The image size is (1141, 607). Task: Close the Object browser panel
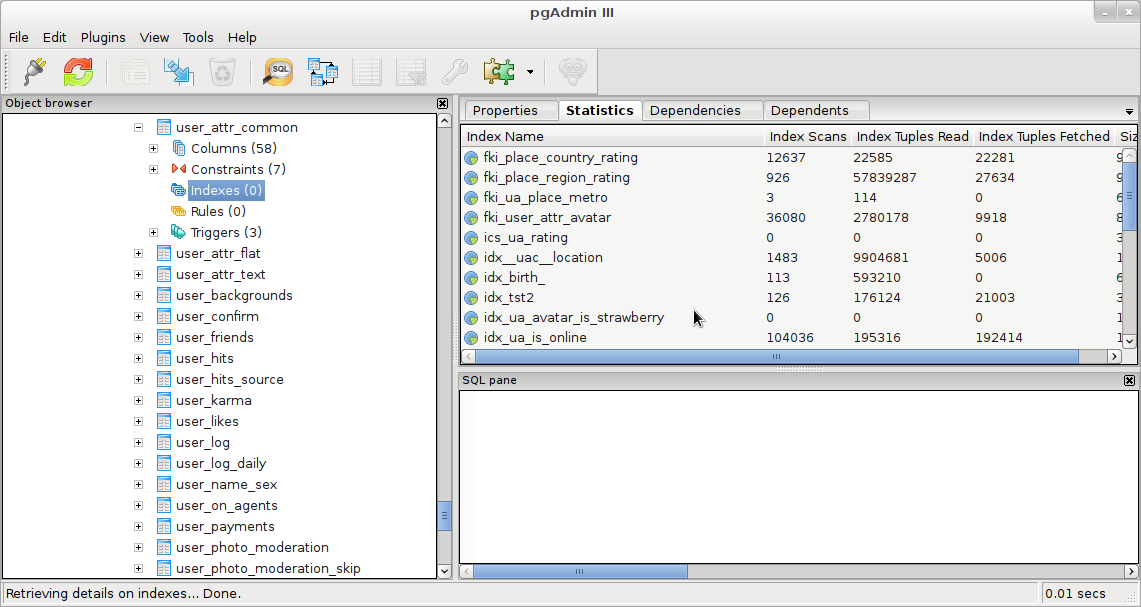(x=443, y=103)
